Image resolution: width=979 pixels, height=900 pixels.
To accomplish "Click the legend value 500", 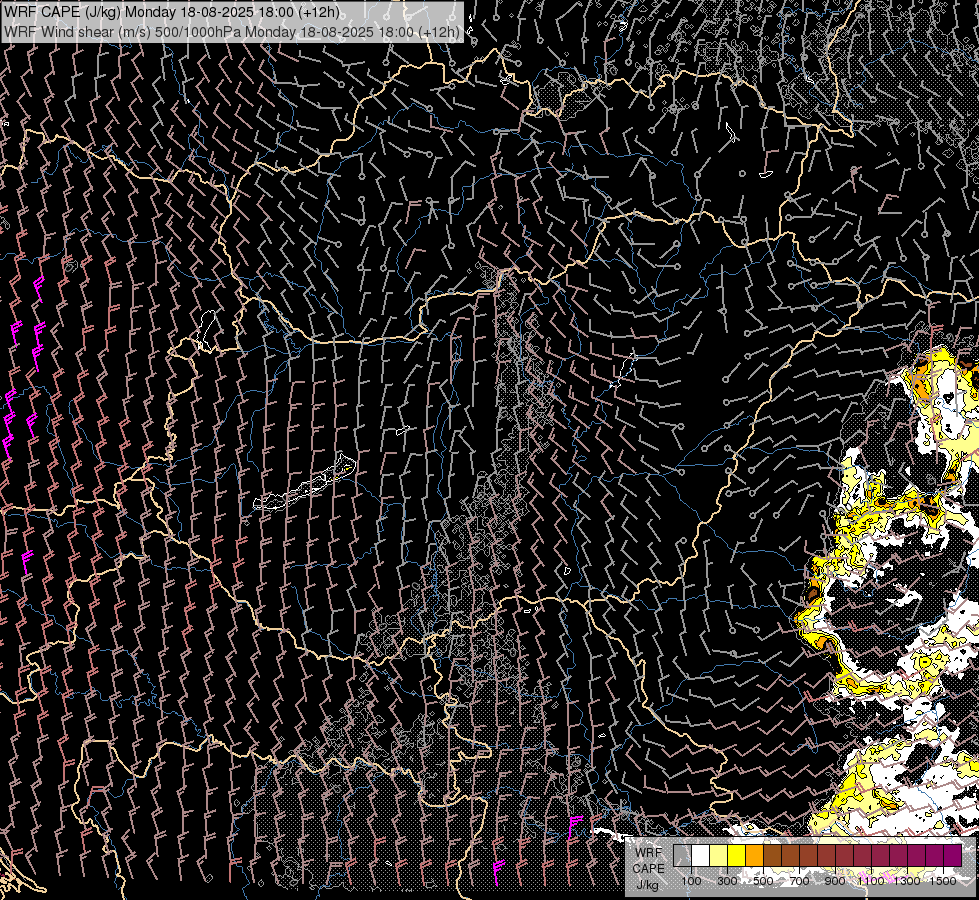I will [x=763, y=881].
